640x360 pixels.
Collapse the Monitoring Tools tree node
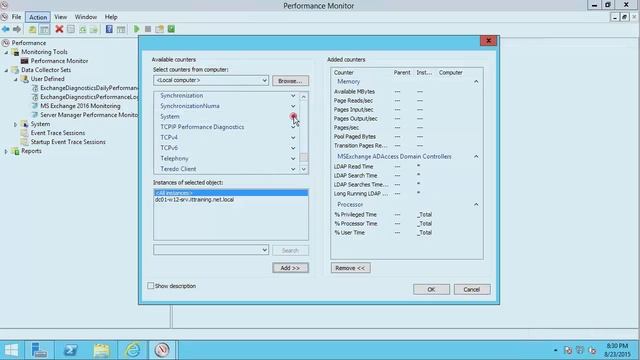6,52
